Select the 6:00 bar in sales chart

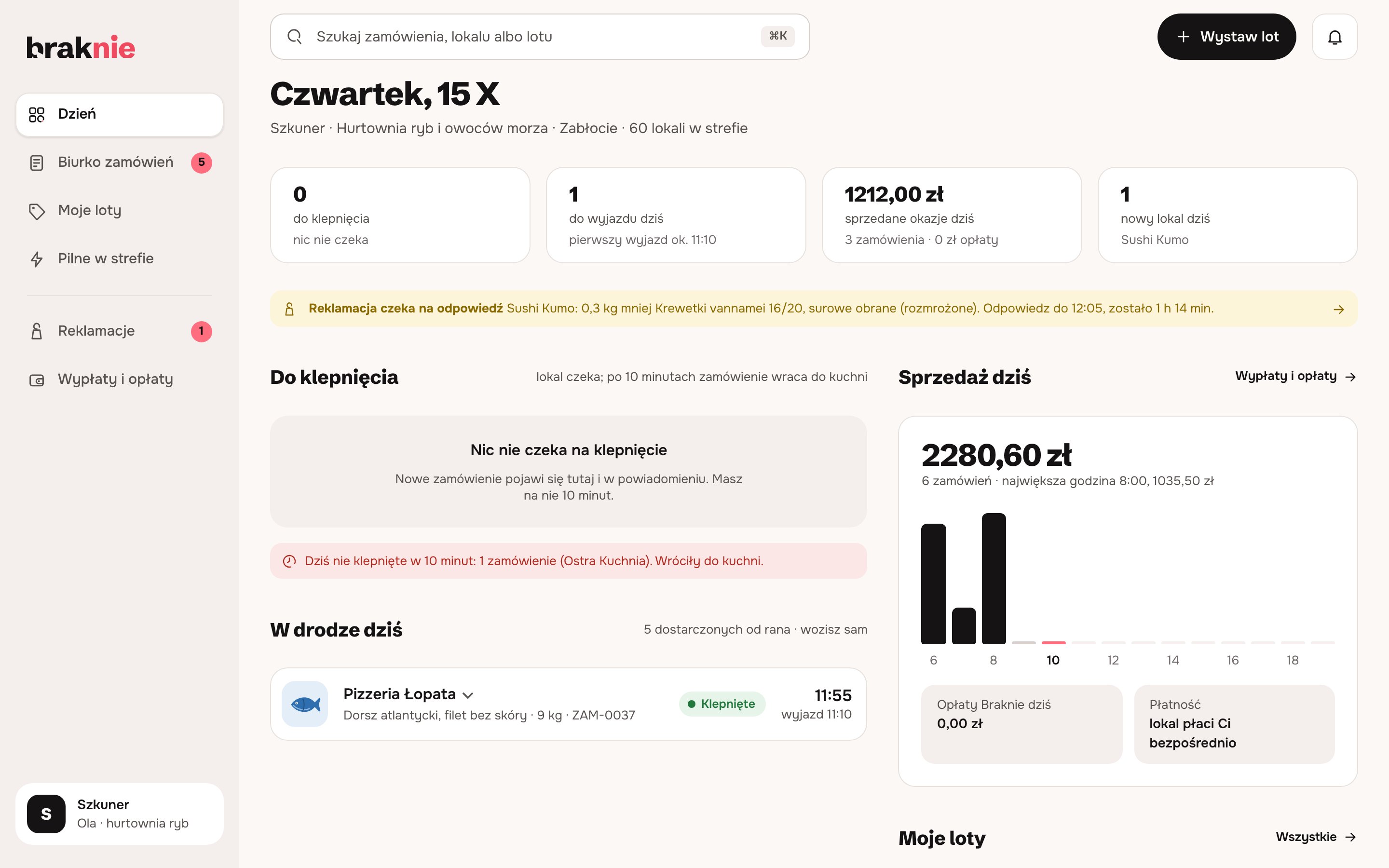933,583
